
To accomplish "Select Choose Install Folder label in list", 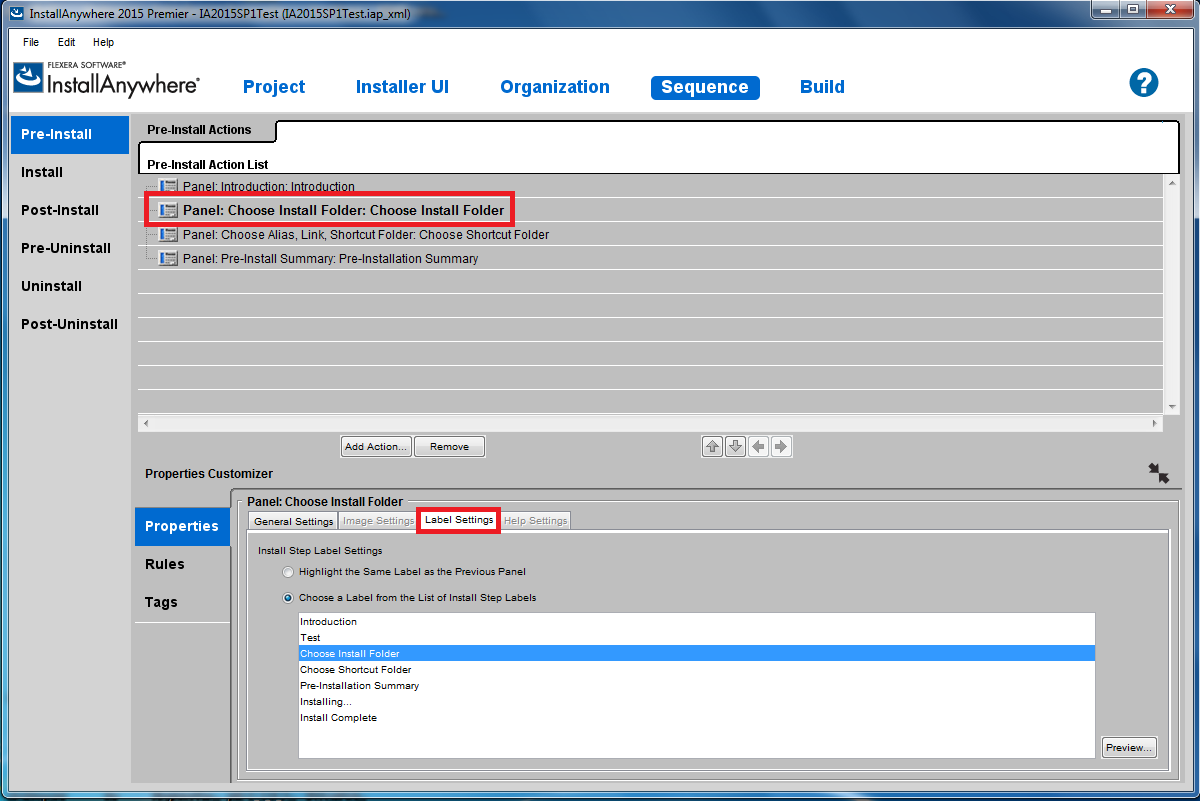I will point(697,654).
